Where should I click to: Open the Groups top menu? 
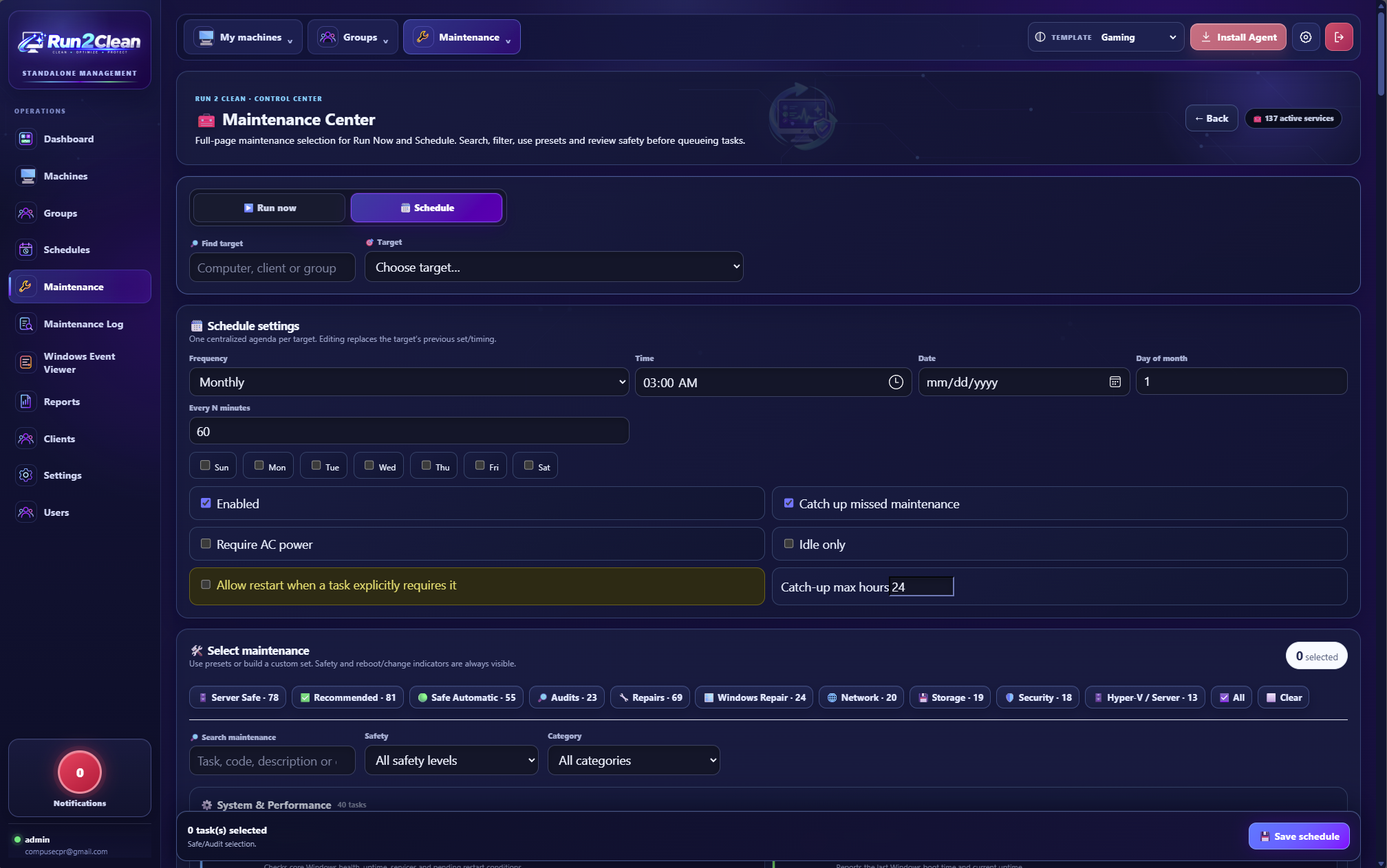353,37
